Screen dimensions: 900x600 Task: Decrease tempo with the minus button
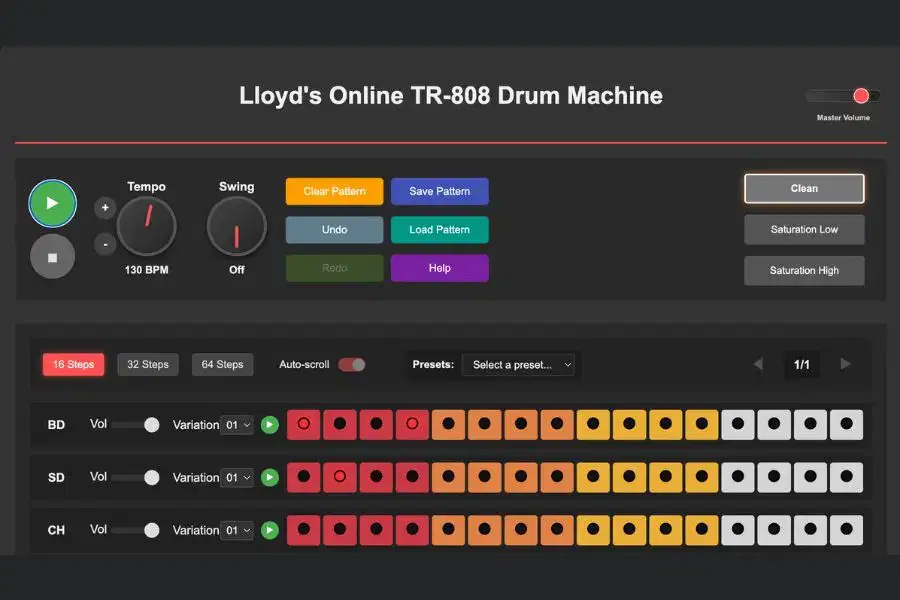(x=105, y=244)
